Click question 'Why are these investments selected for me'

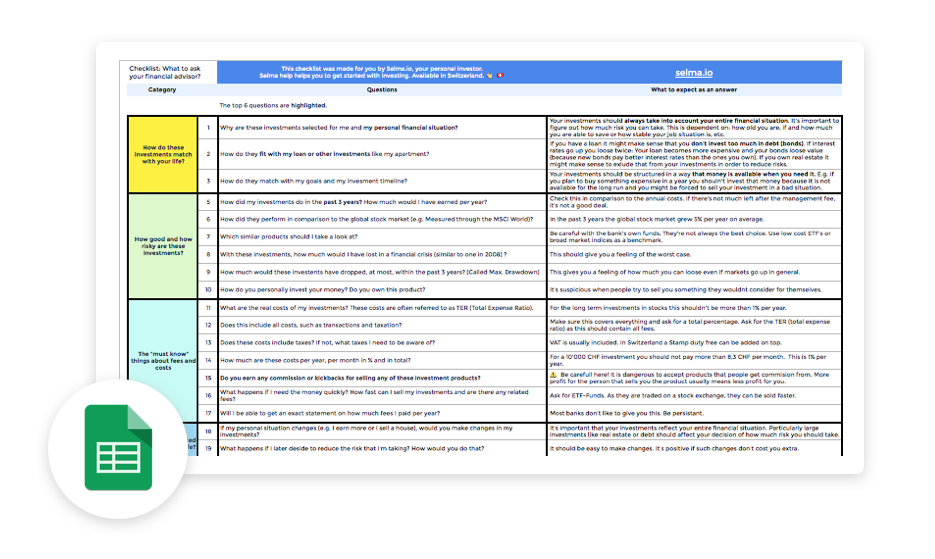pos(382,128)
